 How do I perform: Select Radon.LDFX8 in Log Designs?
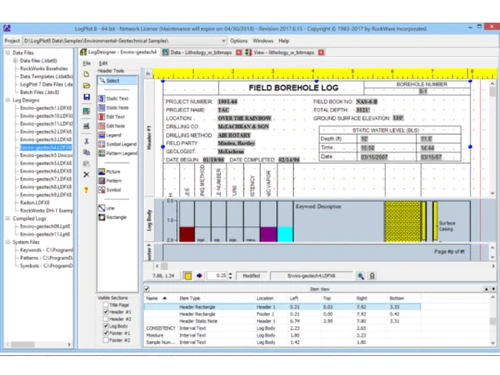[35, 203]
